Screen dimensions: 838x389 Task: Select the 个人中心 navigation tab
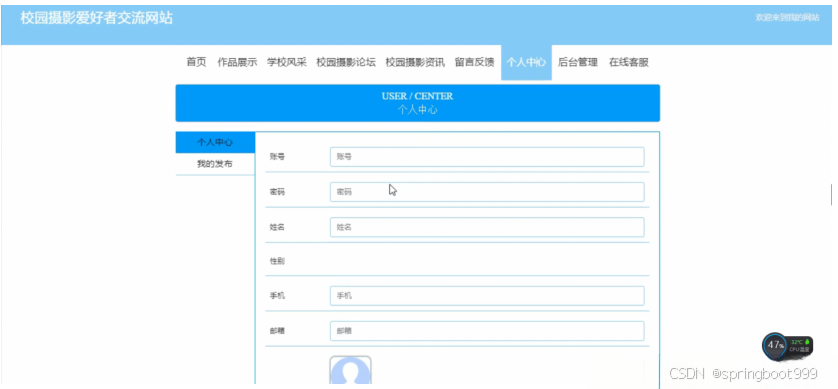point(526,63)
